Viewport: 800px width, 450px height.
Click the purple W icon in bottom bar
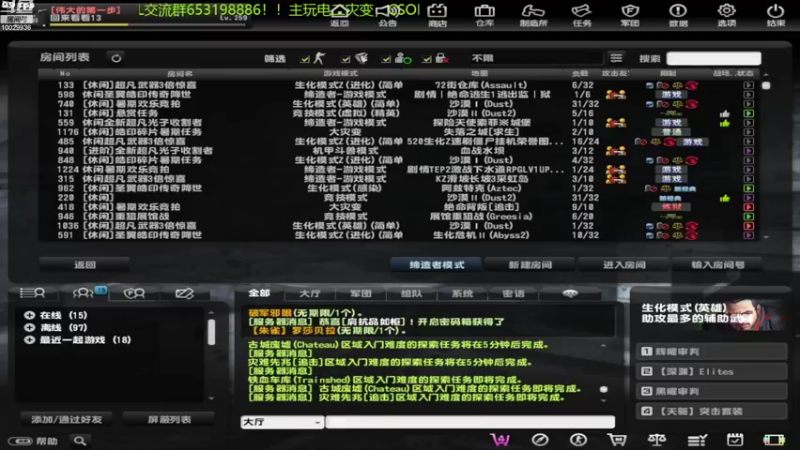(x=500, y=440)
